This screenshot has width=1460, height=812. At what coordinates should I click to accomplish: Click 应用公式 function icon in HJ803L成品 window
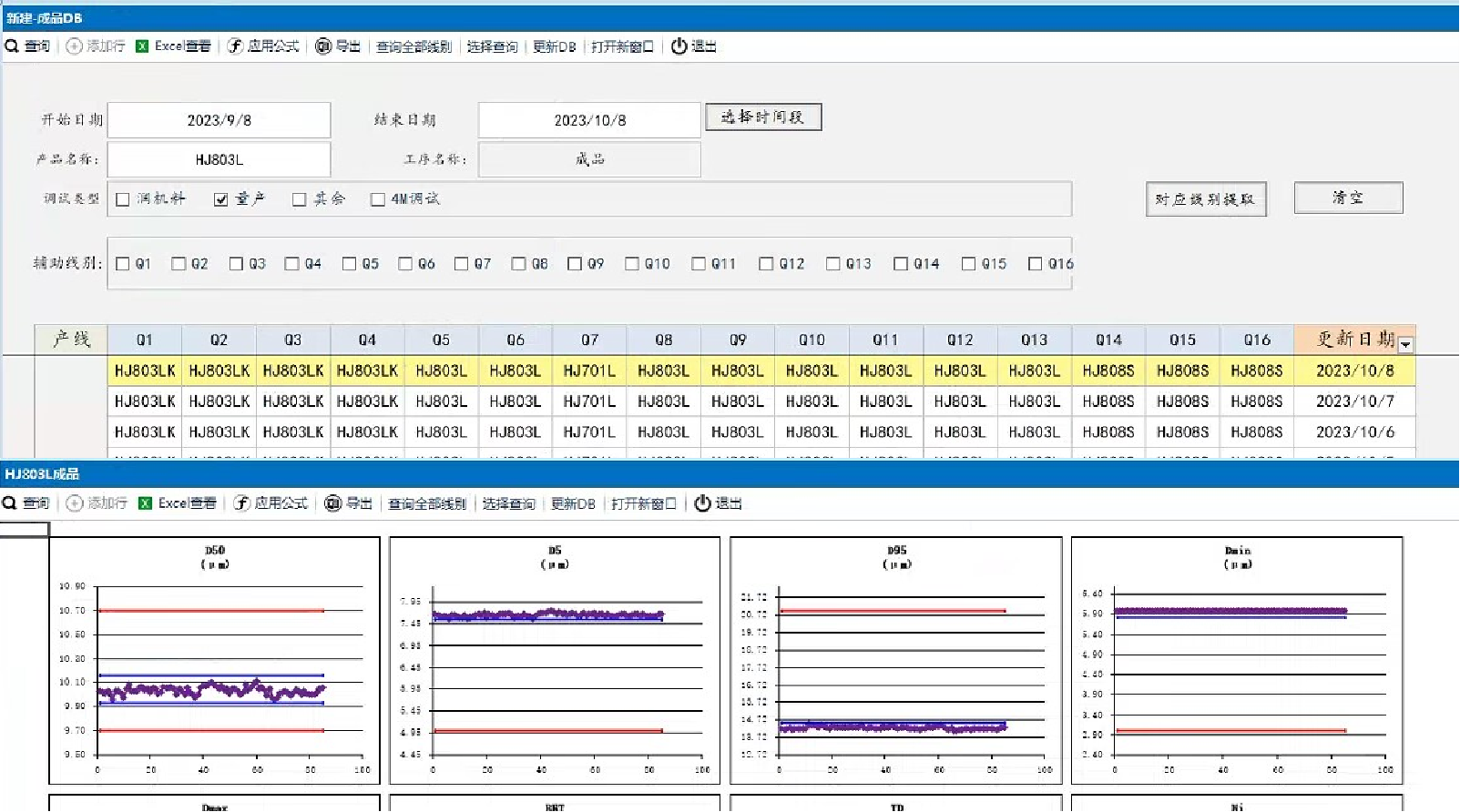pyautogui.click(x=241, y=503)
